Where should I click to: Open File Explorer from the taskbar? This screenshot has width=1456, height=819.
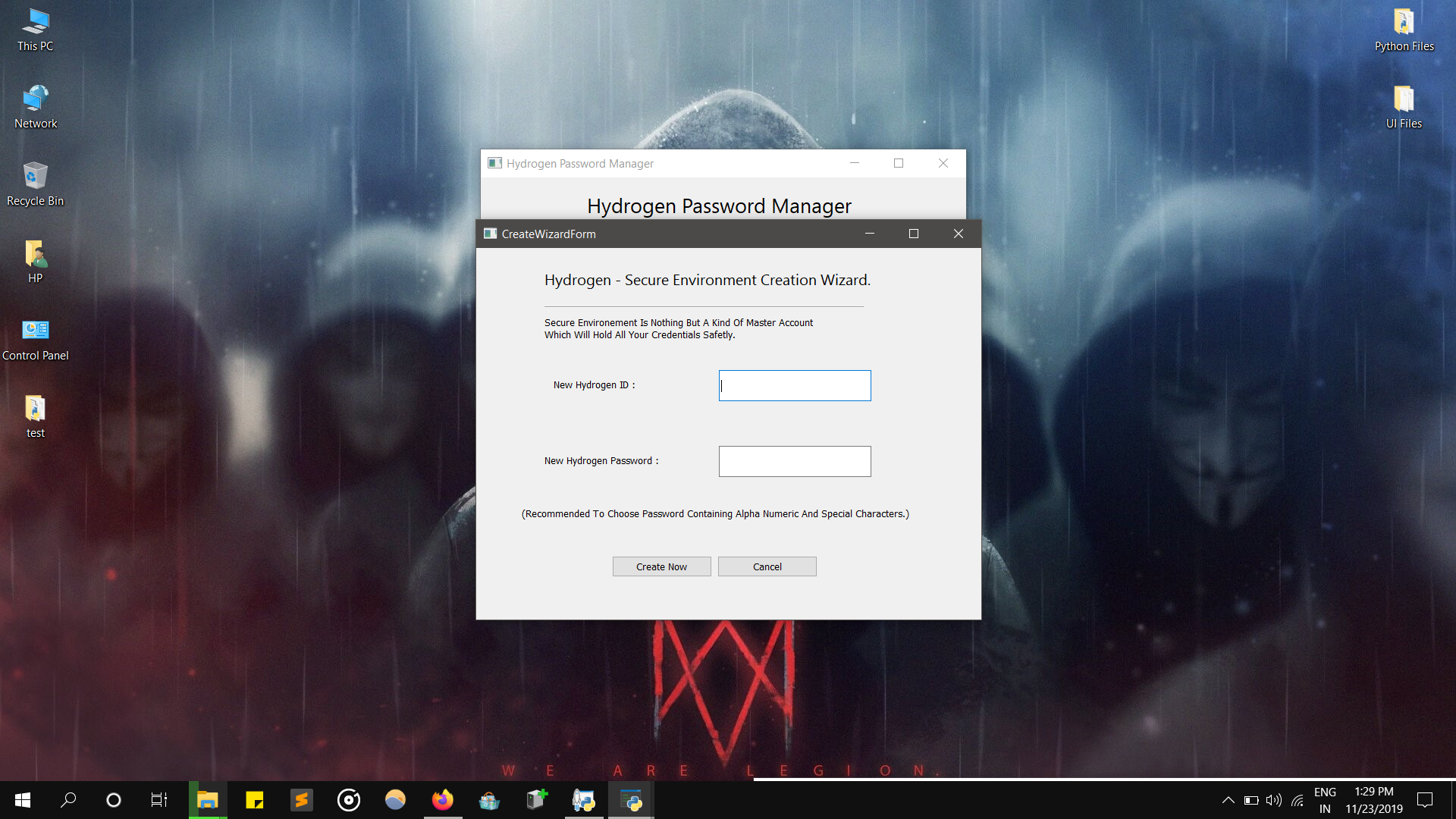pos(208,800)
